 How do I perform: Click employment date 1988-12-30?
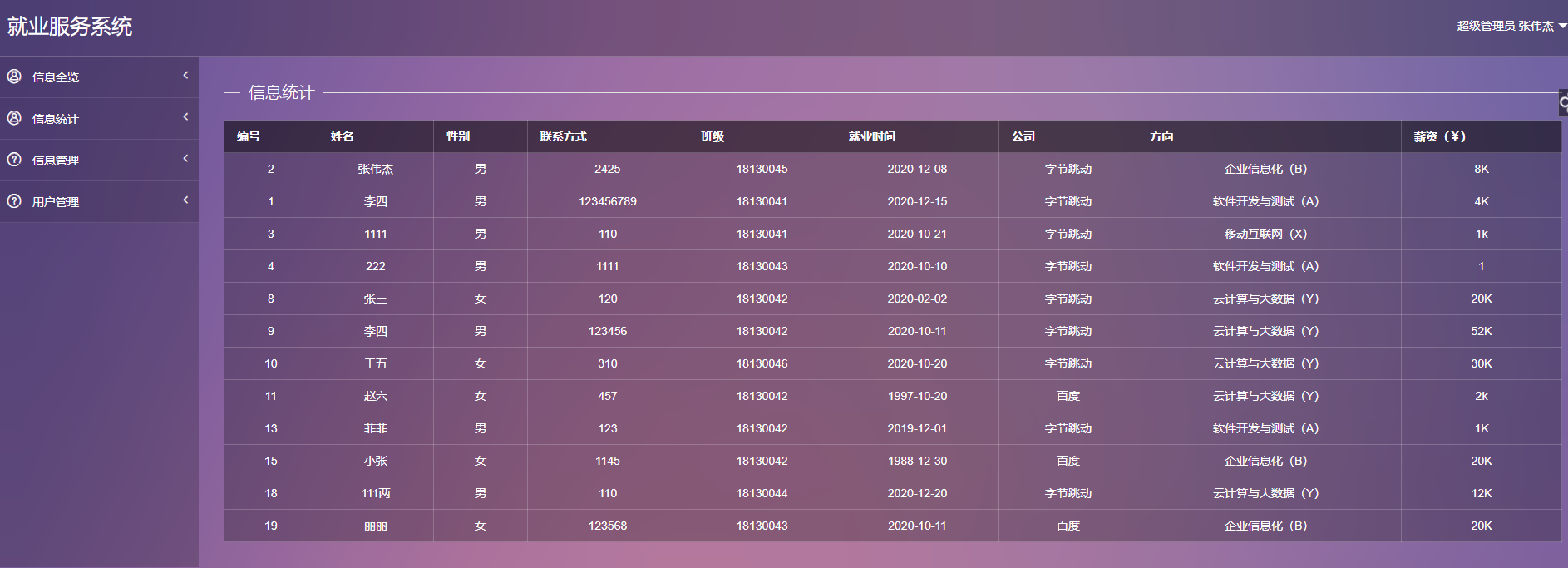click(917, 461)
